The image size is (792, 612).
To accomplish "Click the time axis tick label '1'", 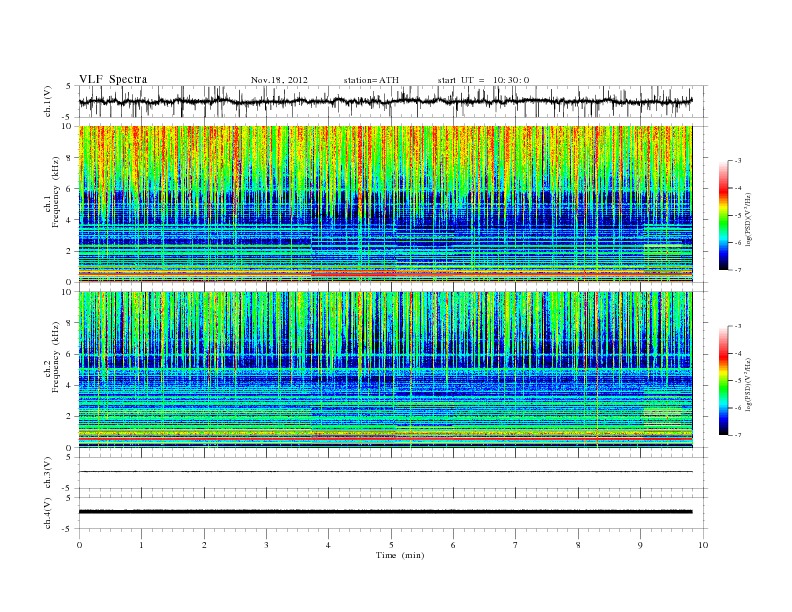I will point(141,545).
